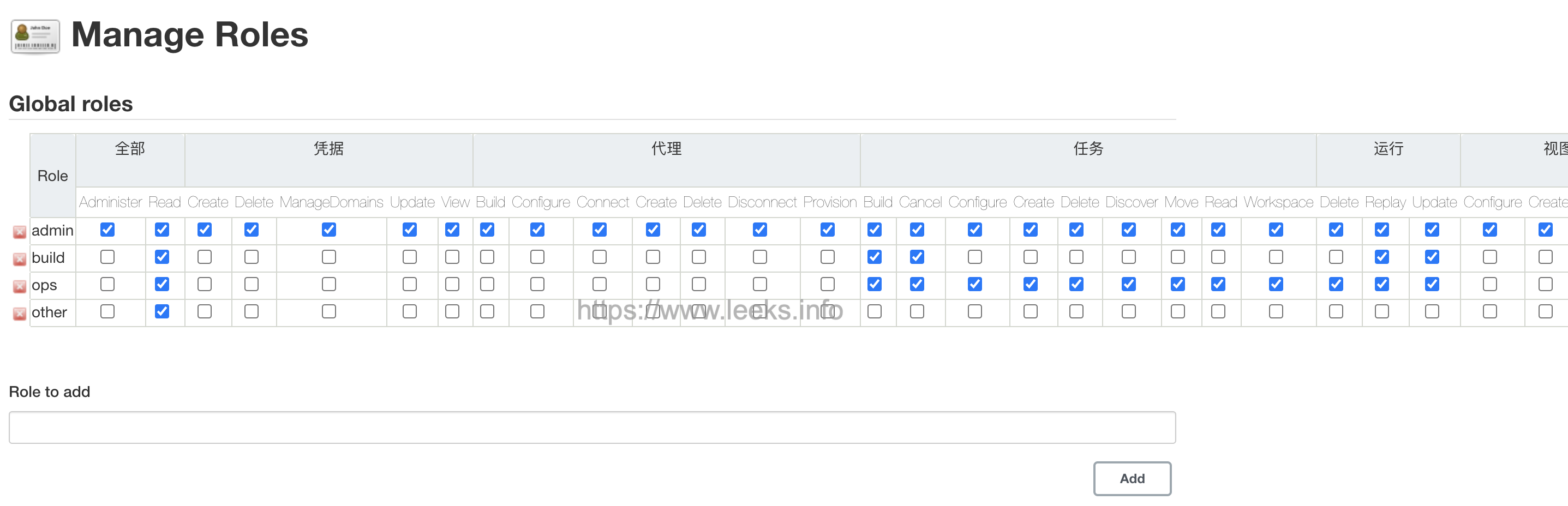Enable job Workspace permission for other role
This screenshot has height=506, width=1568.
pos(1277,311)
